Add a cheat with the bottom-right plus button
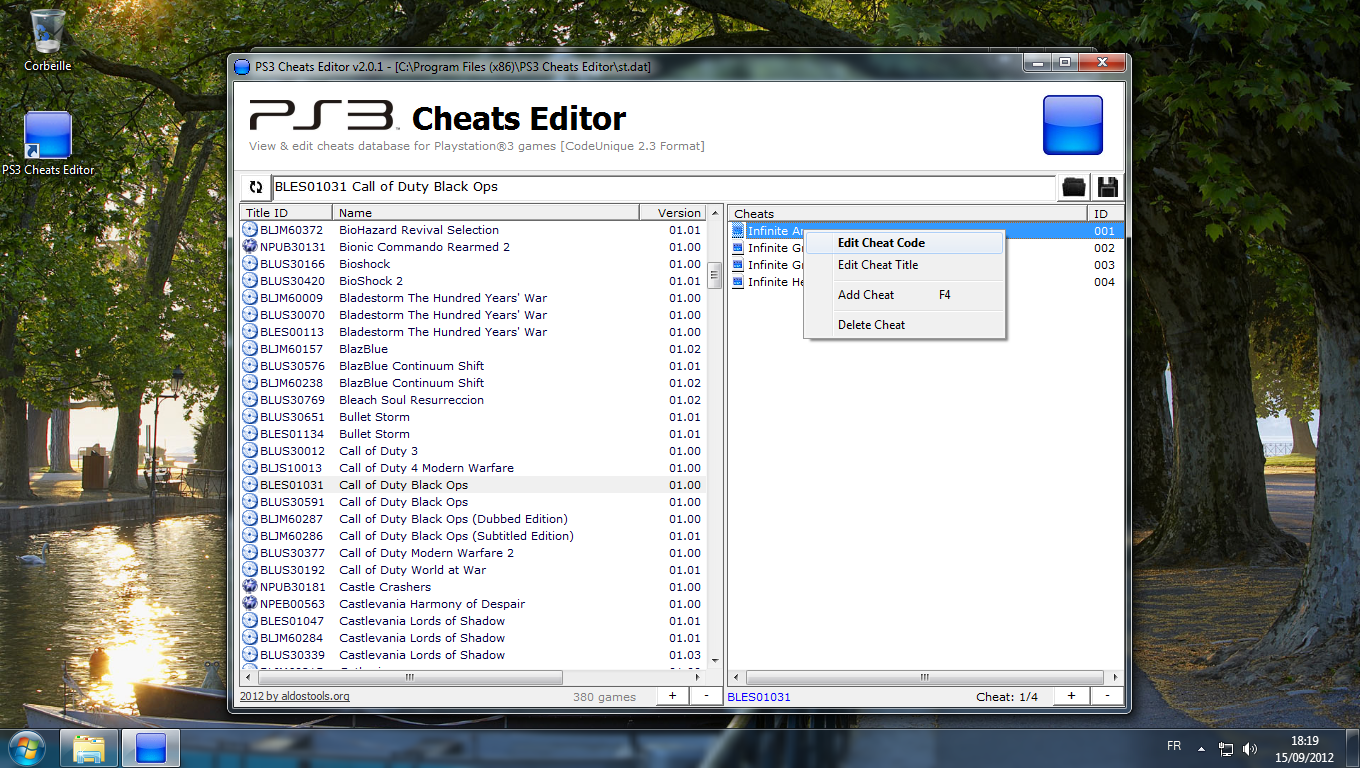Viewport: 1360px width, 768px height. pos(1071,696)
